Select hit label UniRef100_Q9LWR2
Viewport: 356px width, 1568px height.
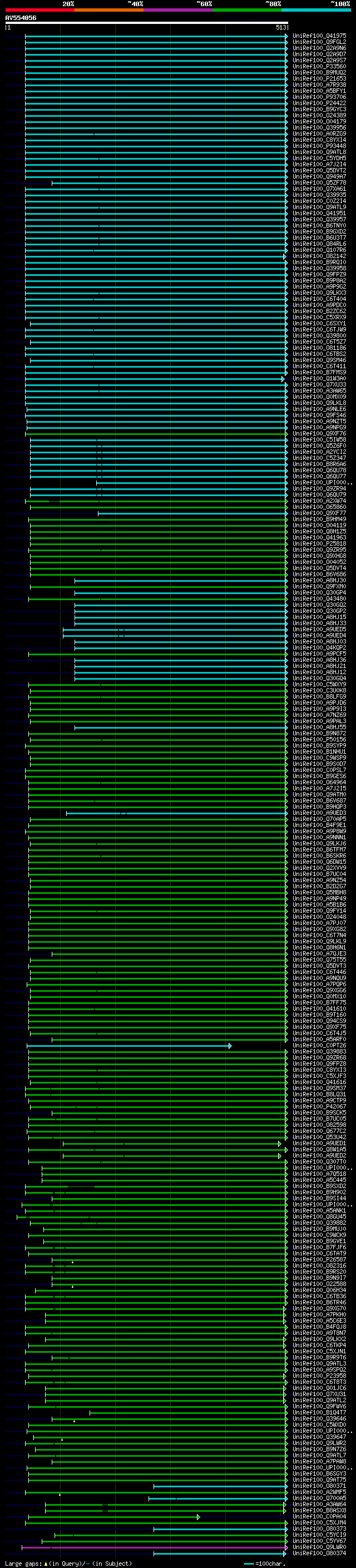point(319,1443)
